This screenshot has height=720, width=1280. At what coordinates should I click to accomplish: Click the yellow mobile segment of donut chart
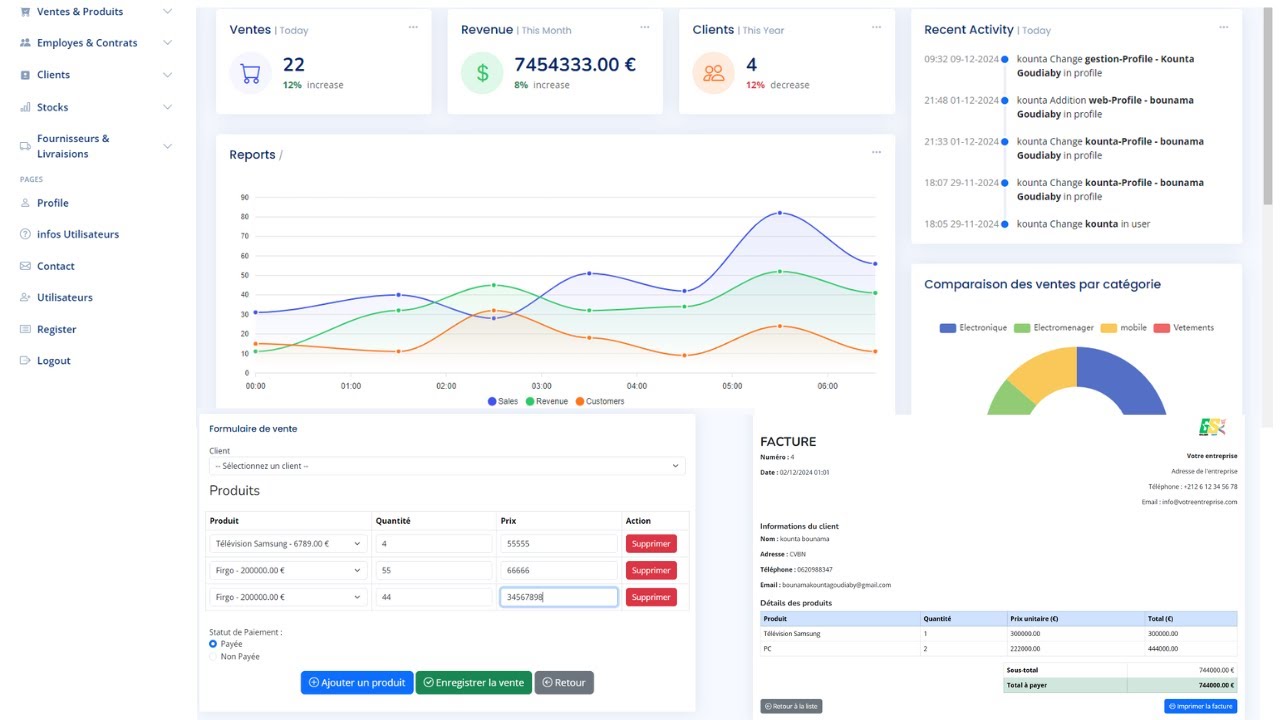click(1044, 369)
